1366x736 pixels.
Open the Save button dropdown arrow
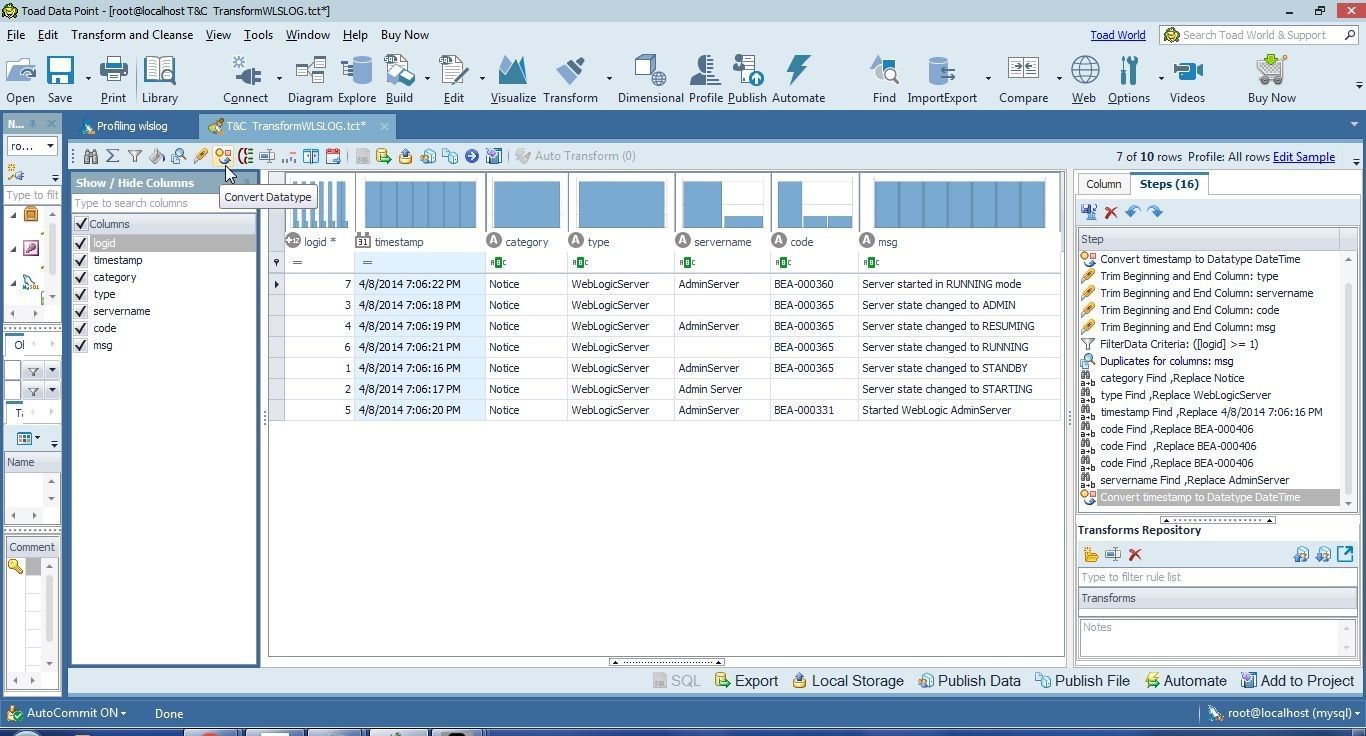(x=88, y=78)
